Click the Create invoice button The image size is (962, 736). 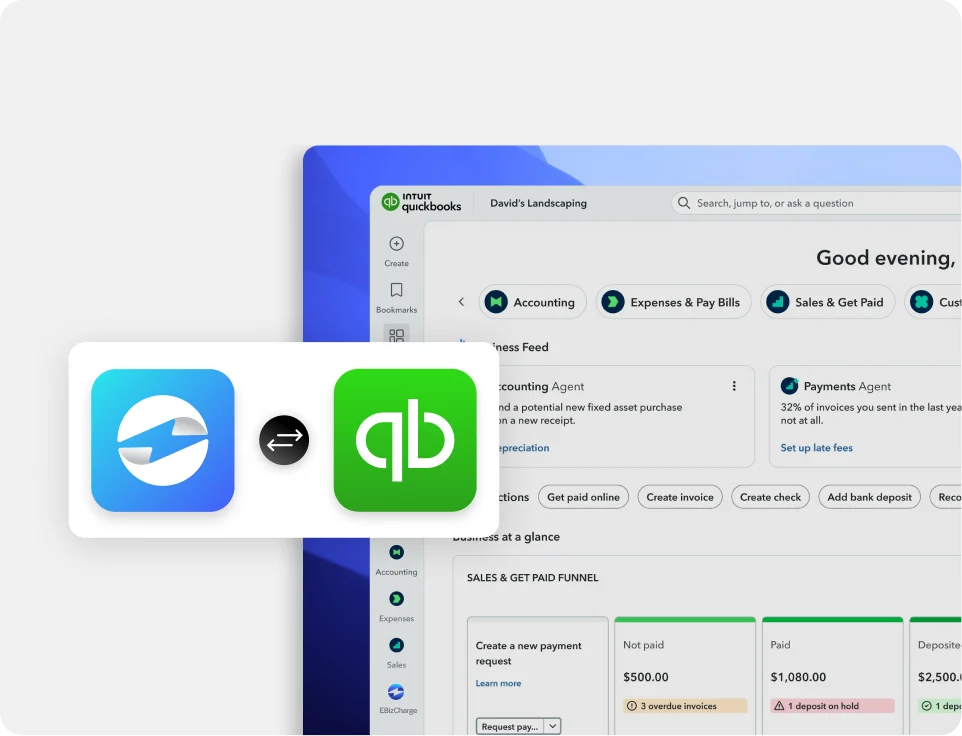pos(680,497)
